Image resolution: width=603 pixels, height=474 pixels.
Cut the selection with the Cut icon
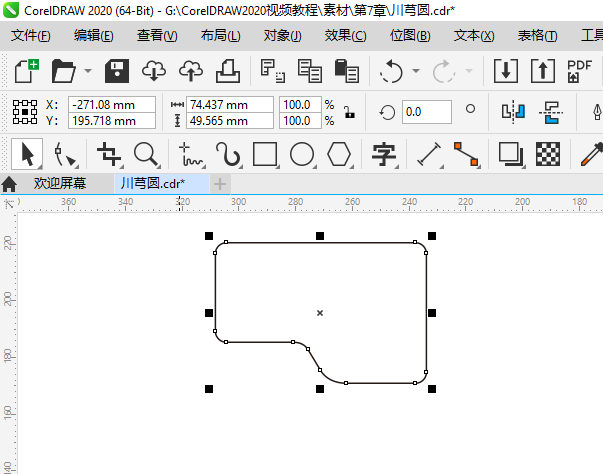(272, 71)
